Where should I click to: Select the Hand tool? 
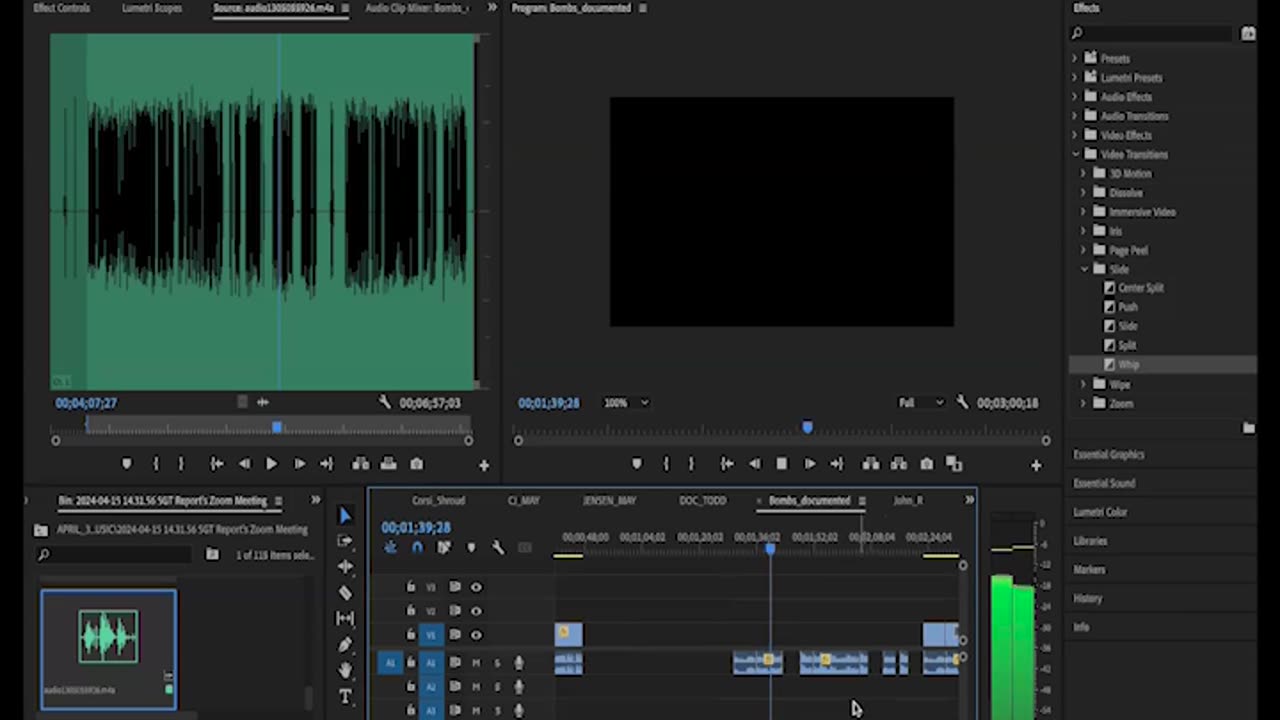[x=345, y=671]
